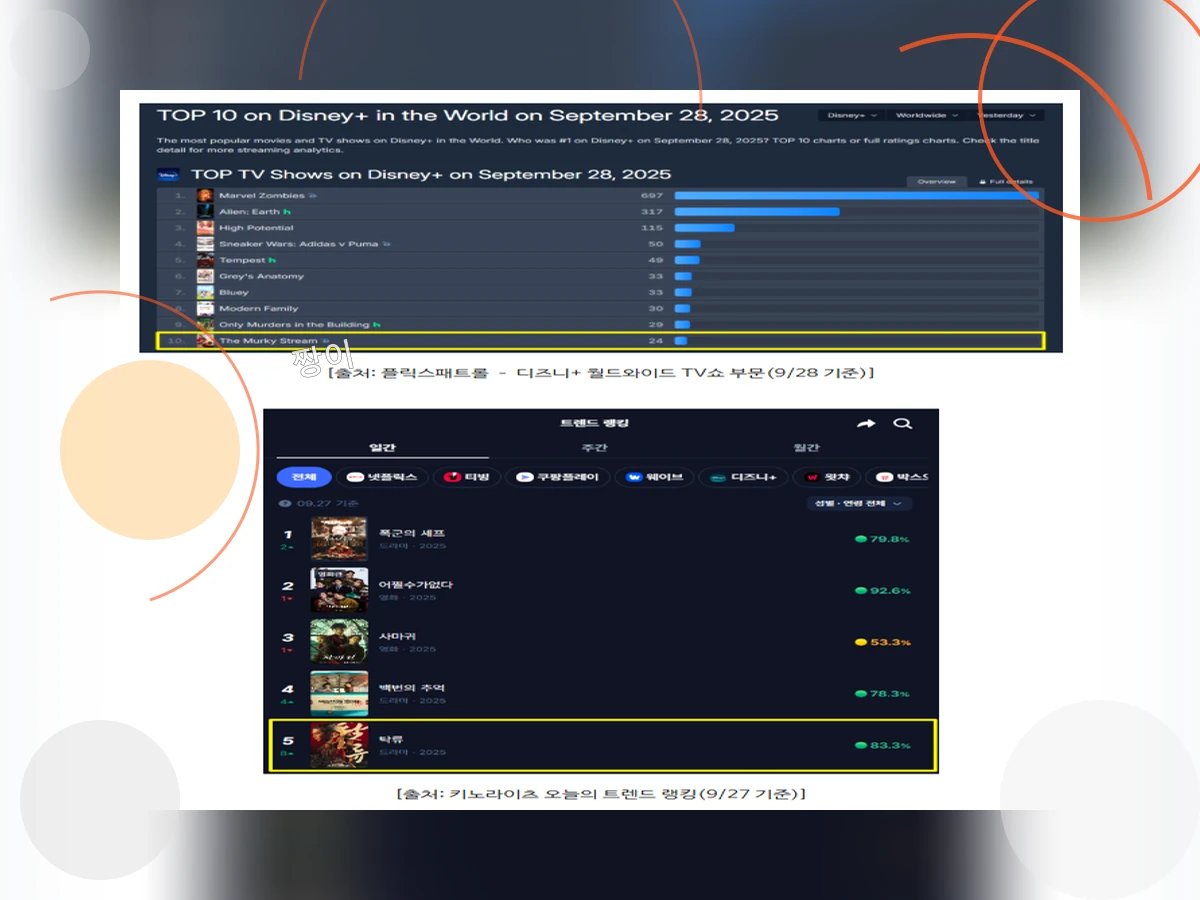Image resolution: width=1200 pixels, height=900 pixels.
Task: Select the 티빙 filter chip
Action: click(x=466, y=477)
